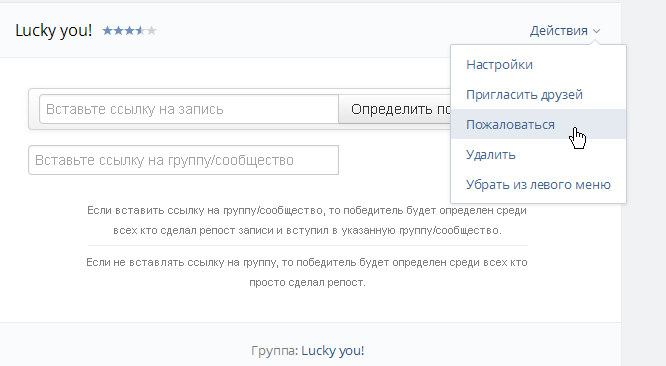
Task: Click the text about group/community link
Action: pos(307,220)
